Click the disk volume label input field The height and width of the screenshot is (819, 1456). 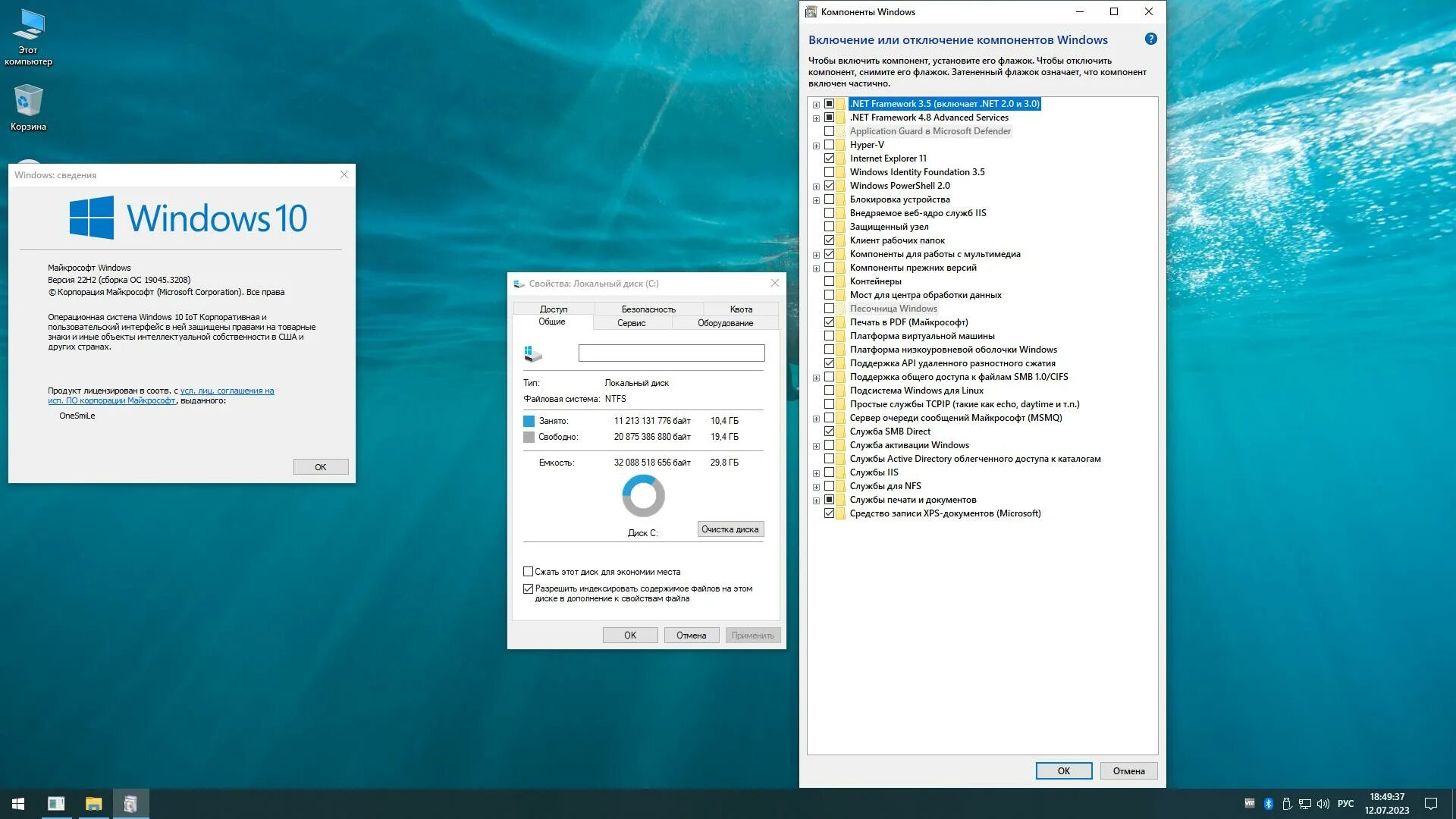670,353
